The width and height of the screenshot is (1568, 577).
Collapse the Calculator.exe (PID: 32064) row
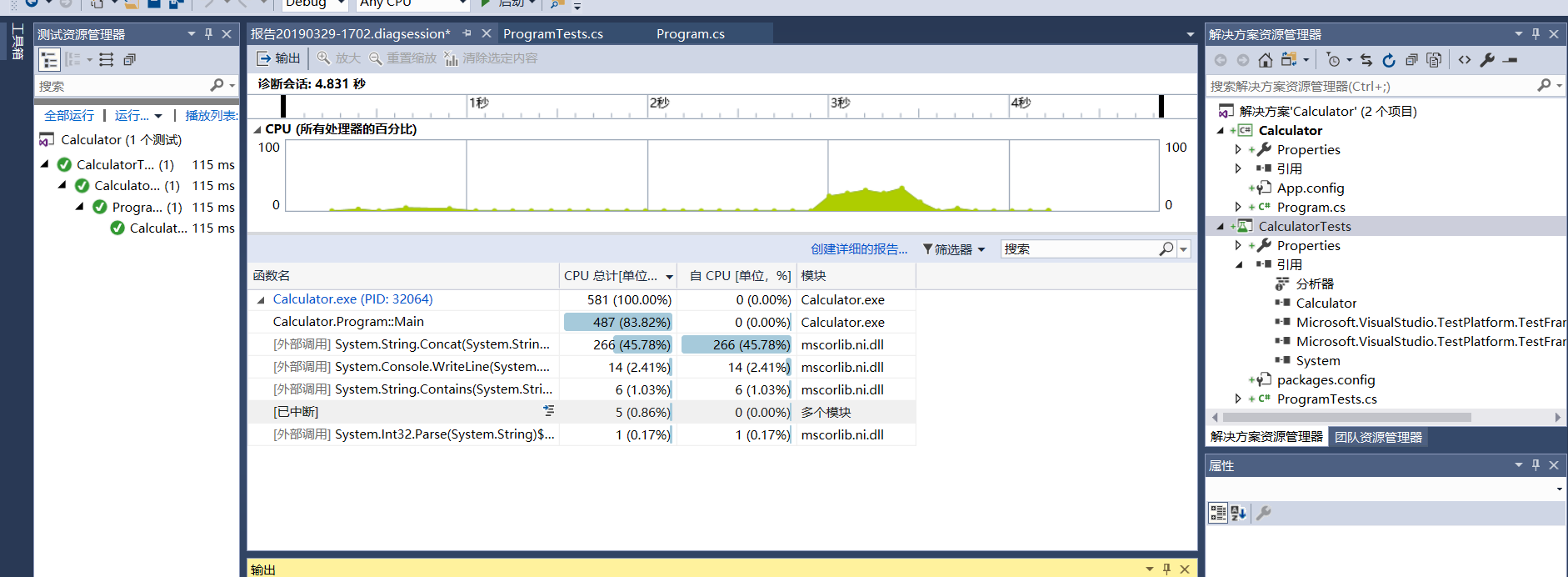tap(261, 300)
